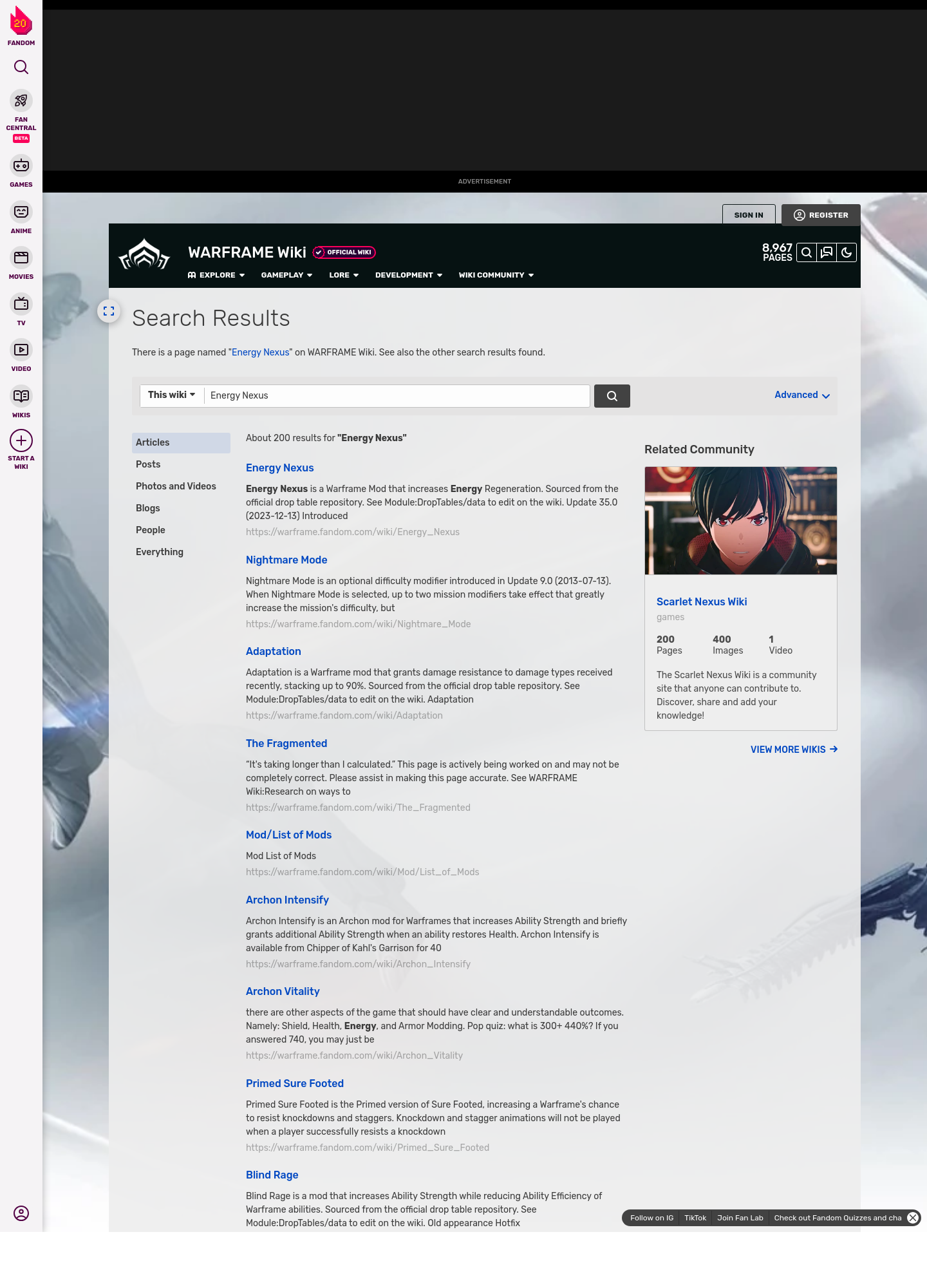Open the wiki discussions icon
927x1288 pixels.
click(827, 252)
